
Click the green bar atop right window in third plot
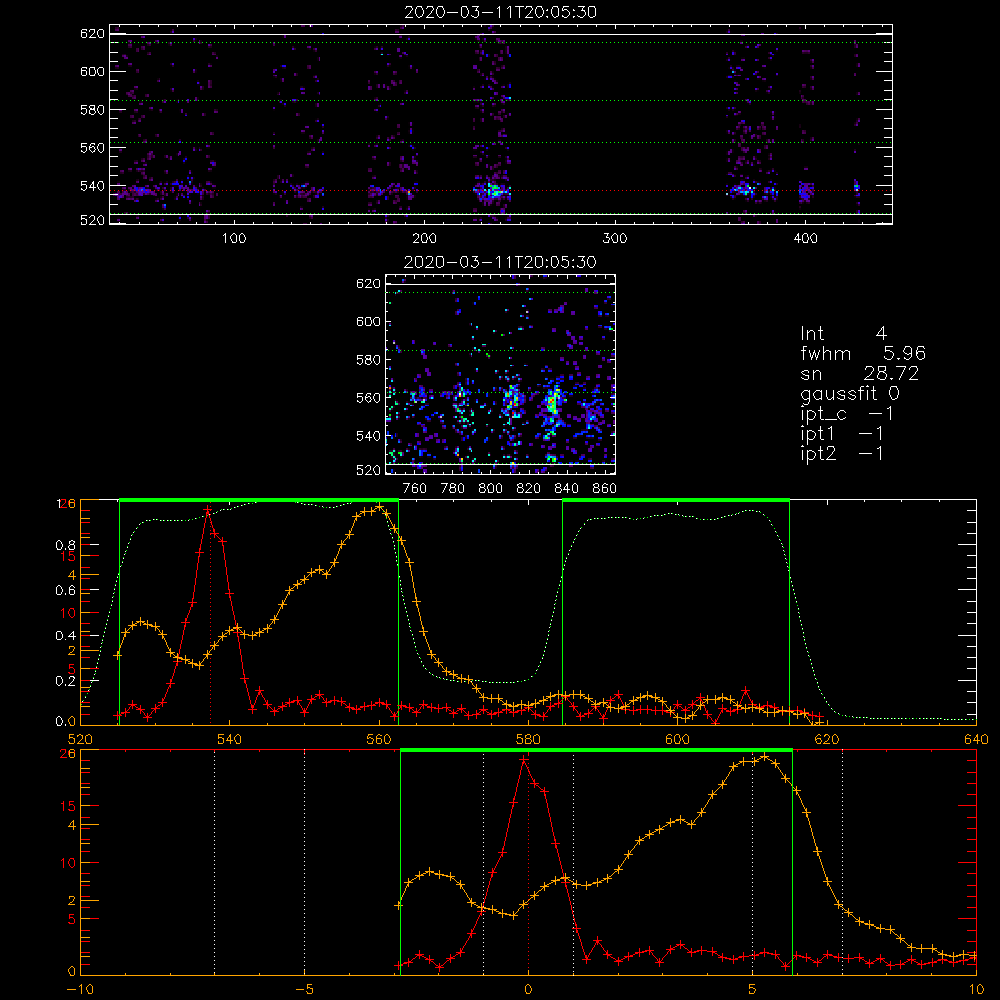coord(676,500)
